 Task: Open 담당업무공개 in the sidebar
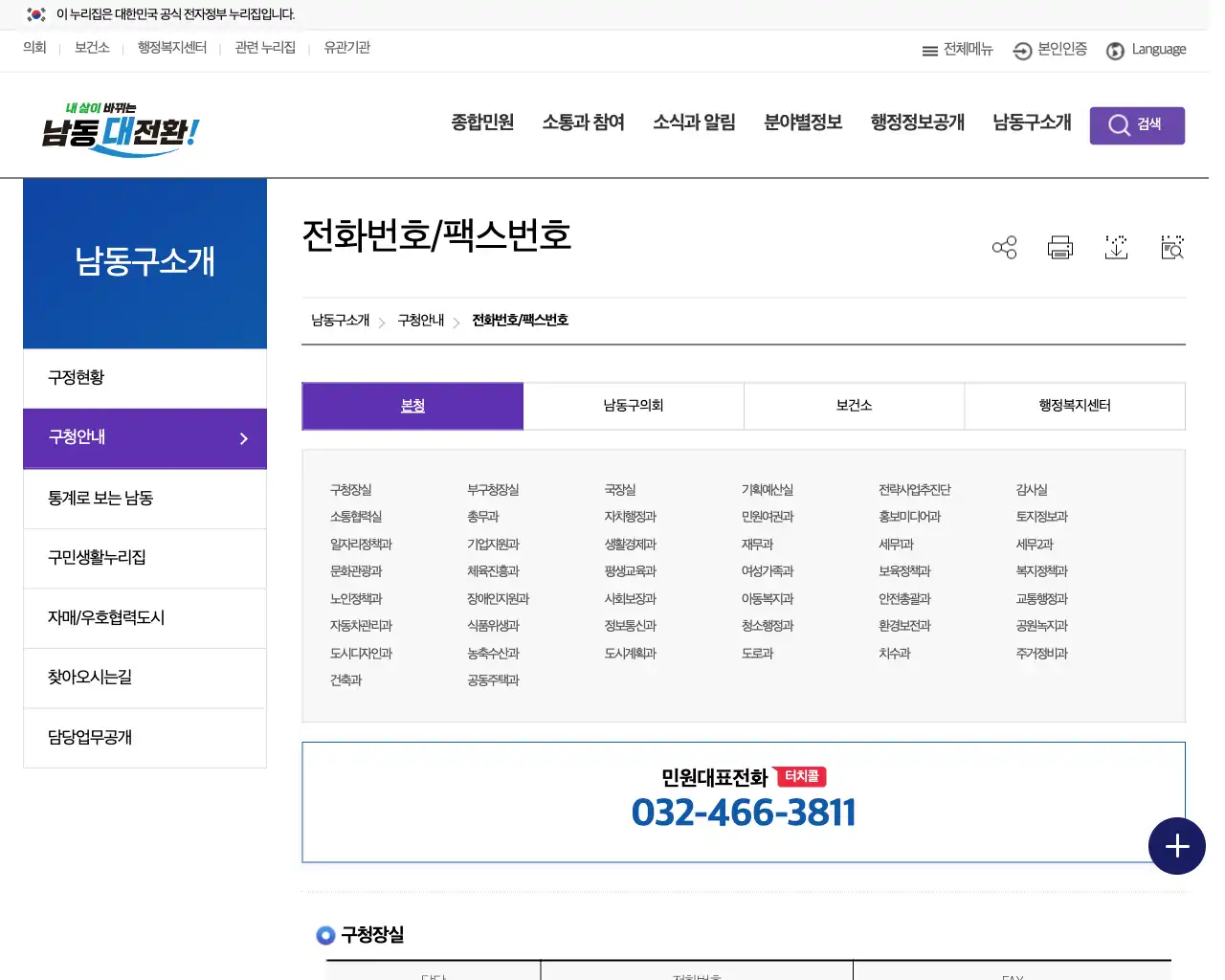tap(145, 738)
